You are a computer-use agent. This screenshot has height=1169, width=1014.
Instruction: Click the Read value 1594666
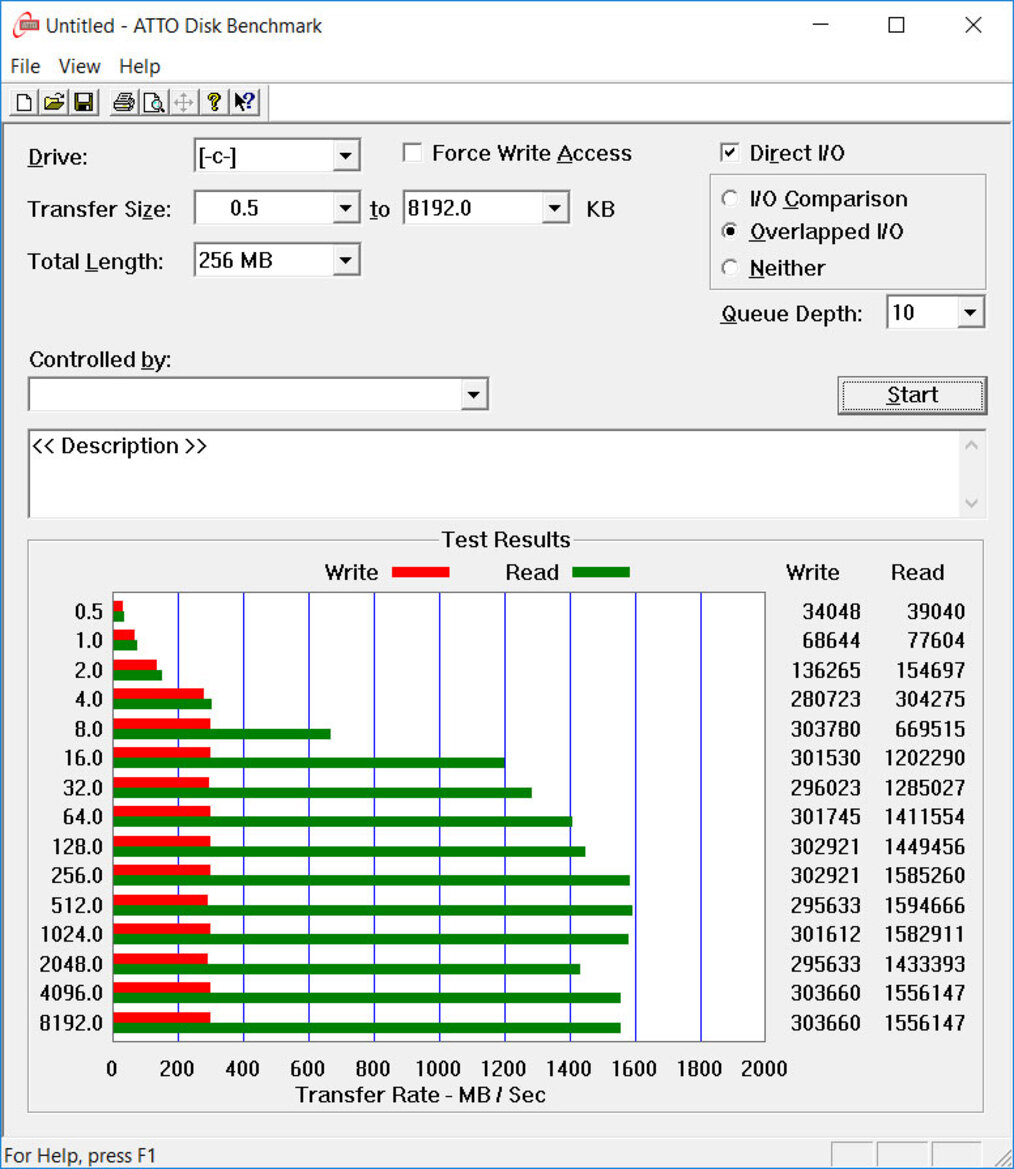(925, 905)
